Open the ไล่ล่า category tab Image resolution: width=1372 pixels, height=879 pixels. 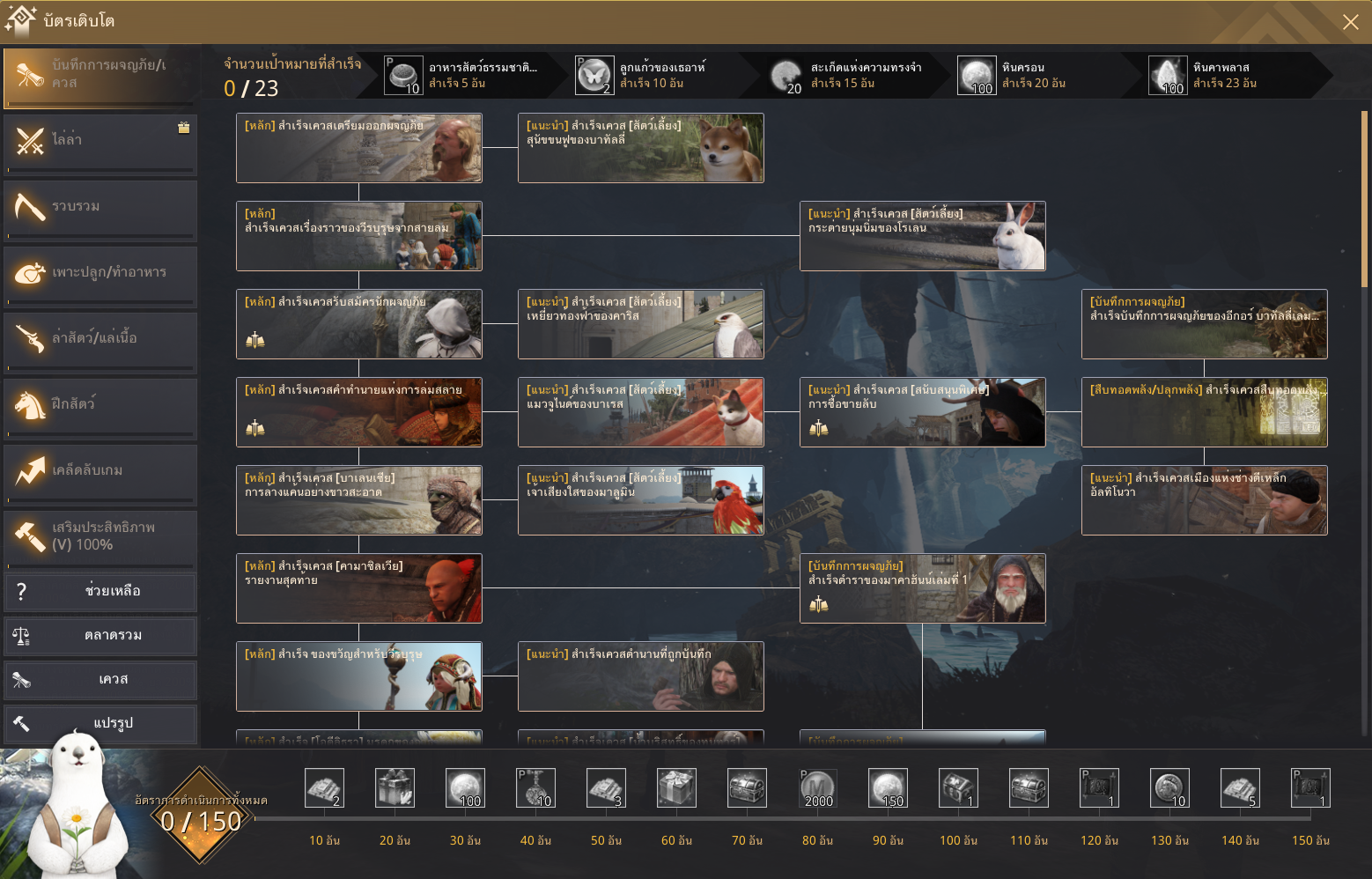(100, 144)
